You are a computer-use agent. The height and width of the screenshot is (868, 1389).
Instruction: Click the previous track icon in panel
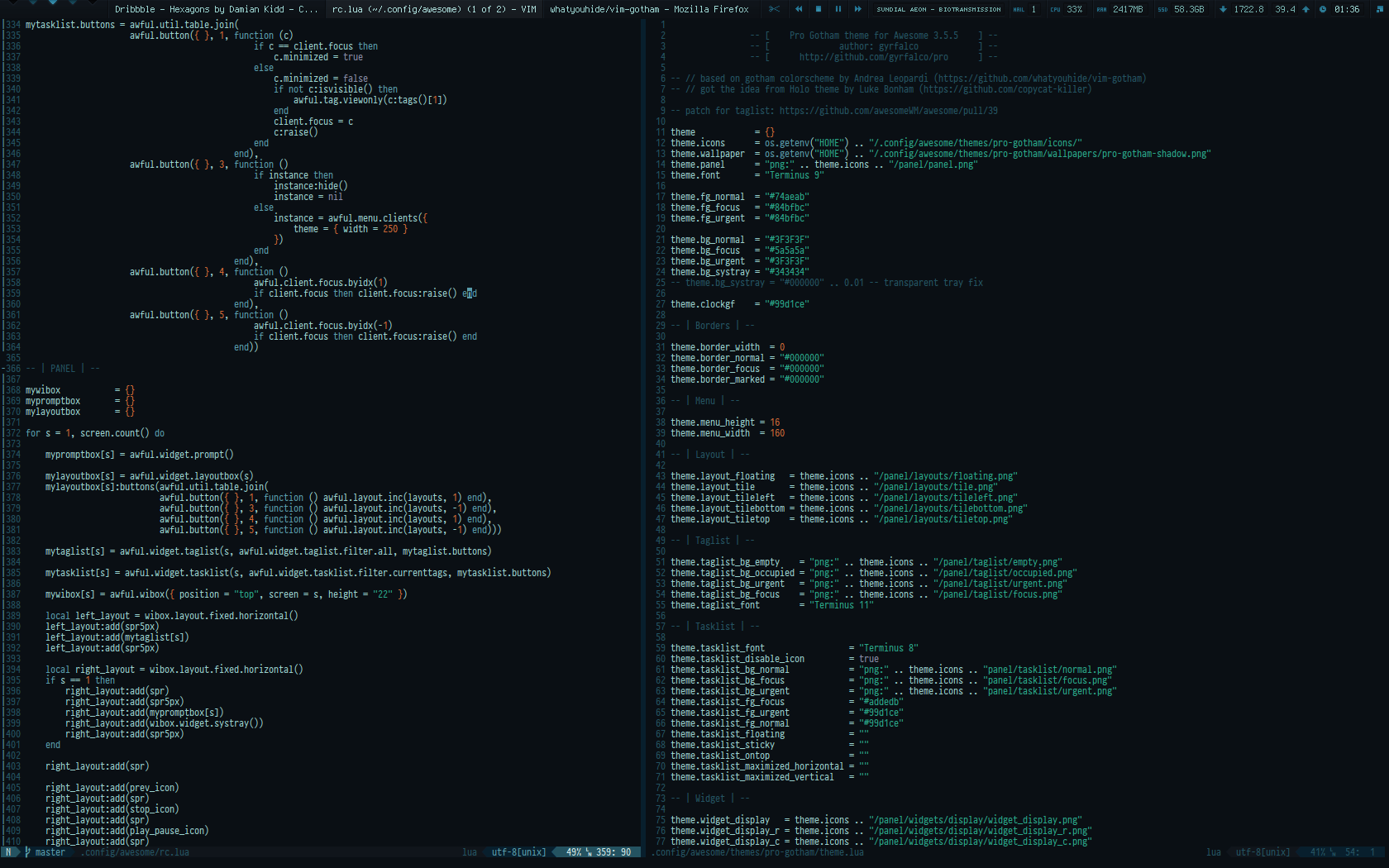799,9
